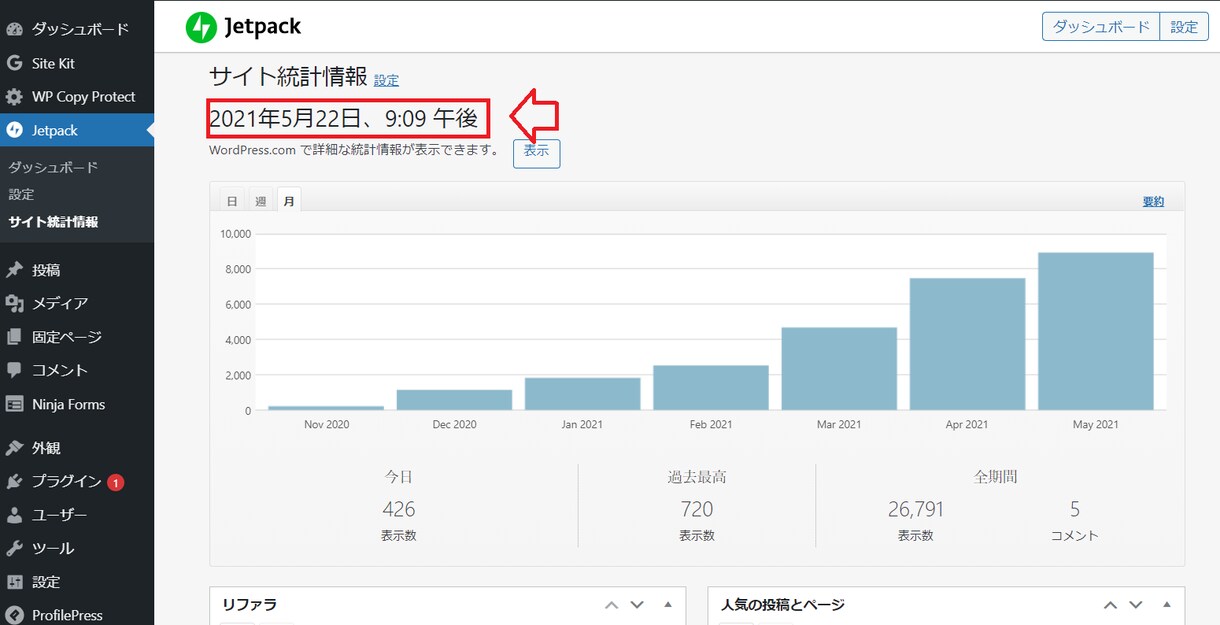
Task: Open the 設定 link beside サイト統計情報
Action: [386, 80]
